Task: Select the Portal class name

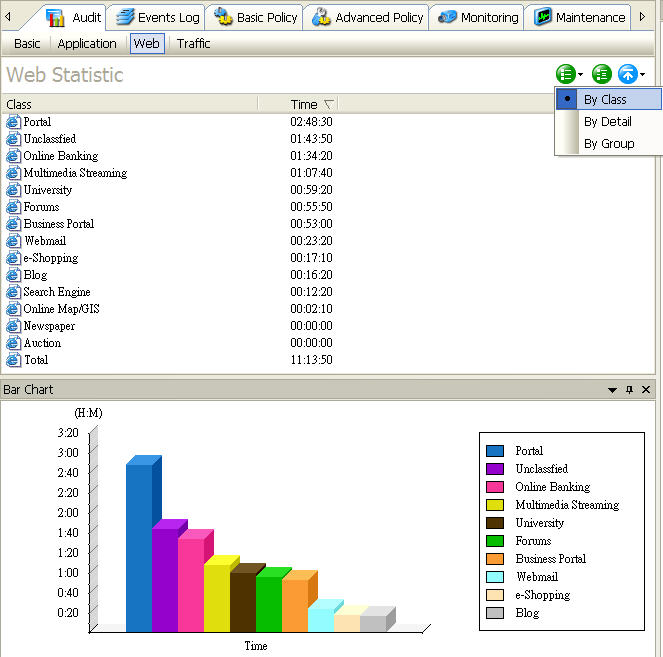Action: [x=37, y=122]
